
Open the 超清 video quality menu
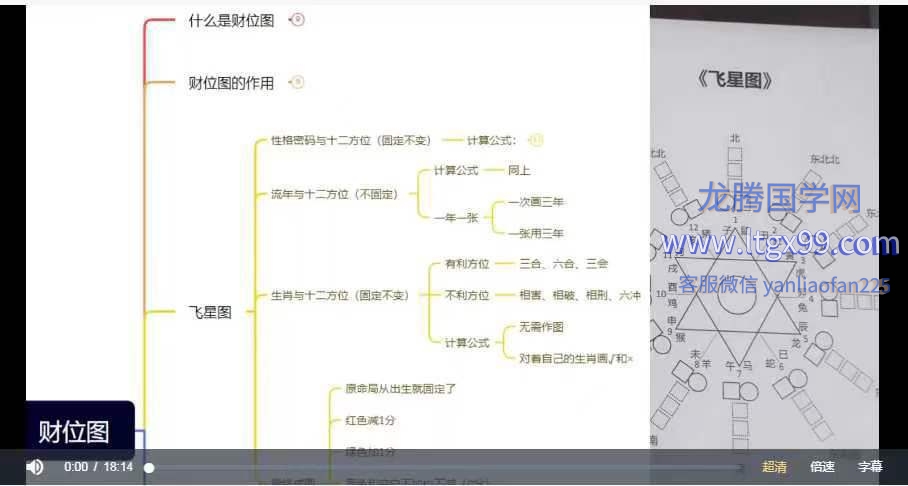774,467
